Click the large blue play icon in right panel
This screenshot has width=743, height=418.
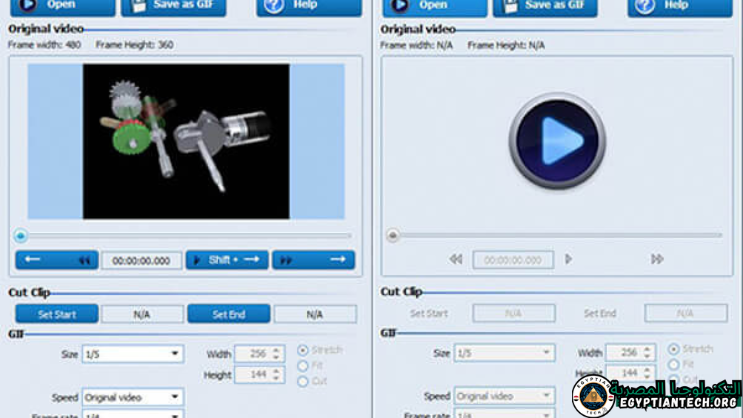pyautogui.click(x=556, y=140)
